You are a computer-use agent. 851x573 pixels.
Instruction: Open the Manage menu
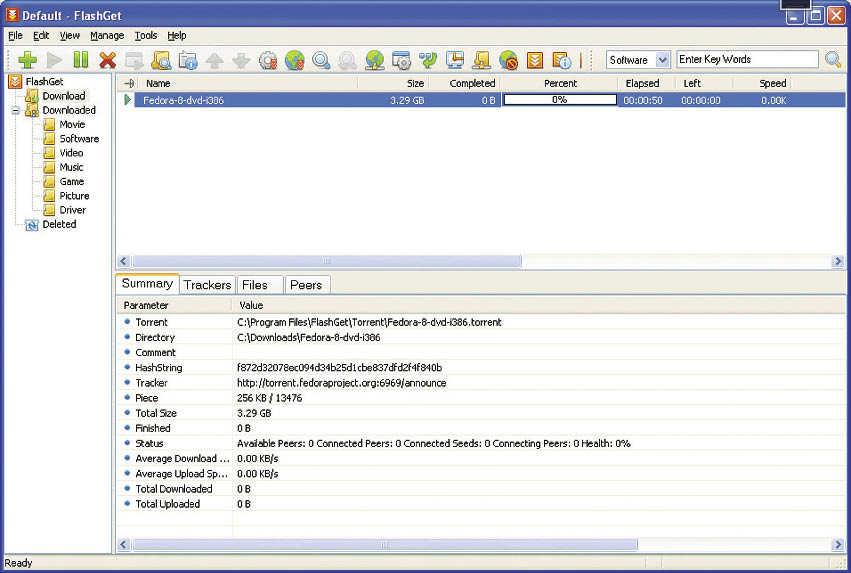107,35
